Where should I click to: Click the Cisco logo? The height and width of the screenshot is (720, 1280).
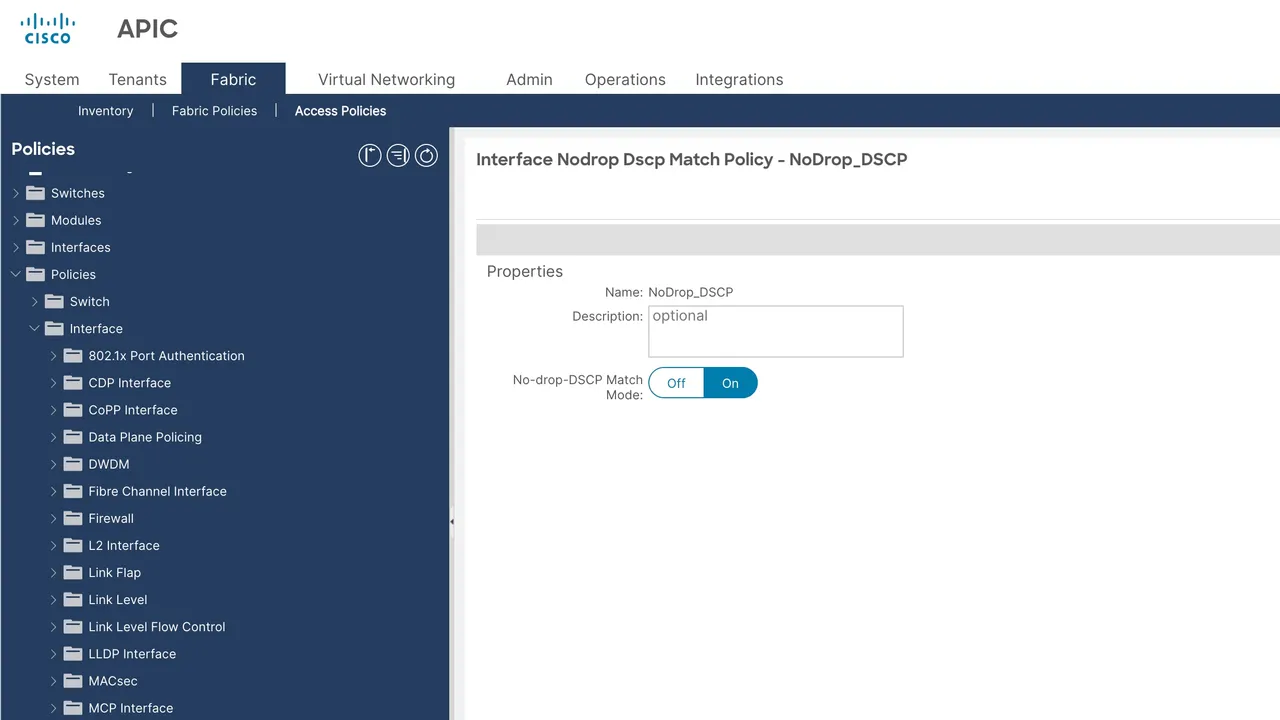point(48,28)
